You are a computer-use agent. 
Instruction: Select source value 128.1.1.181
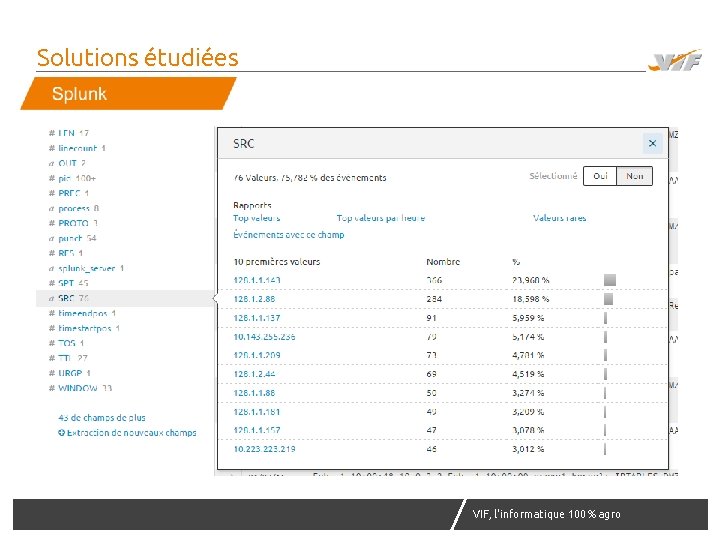(257, 412)
